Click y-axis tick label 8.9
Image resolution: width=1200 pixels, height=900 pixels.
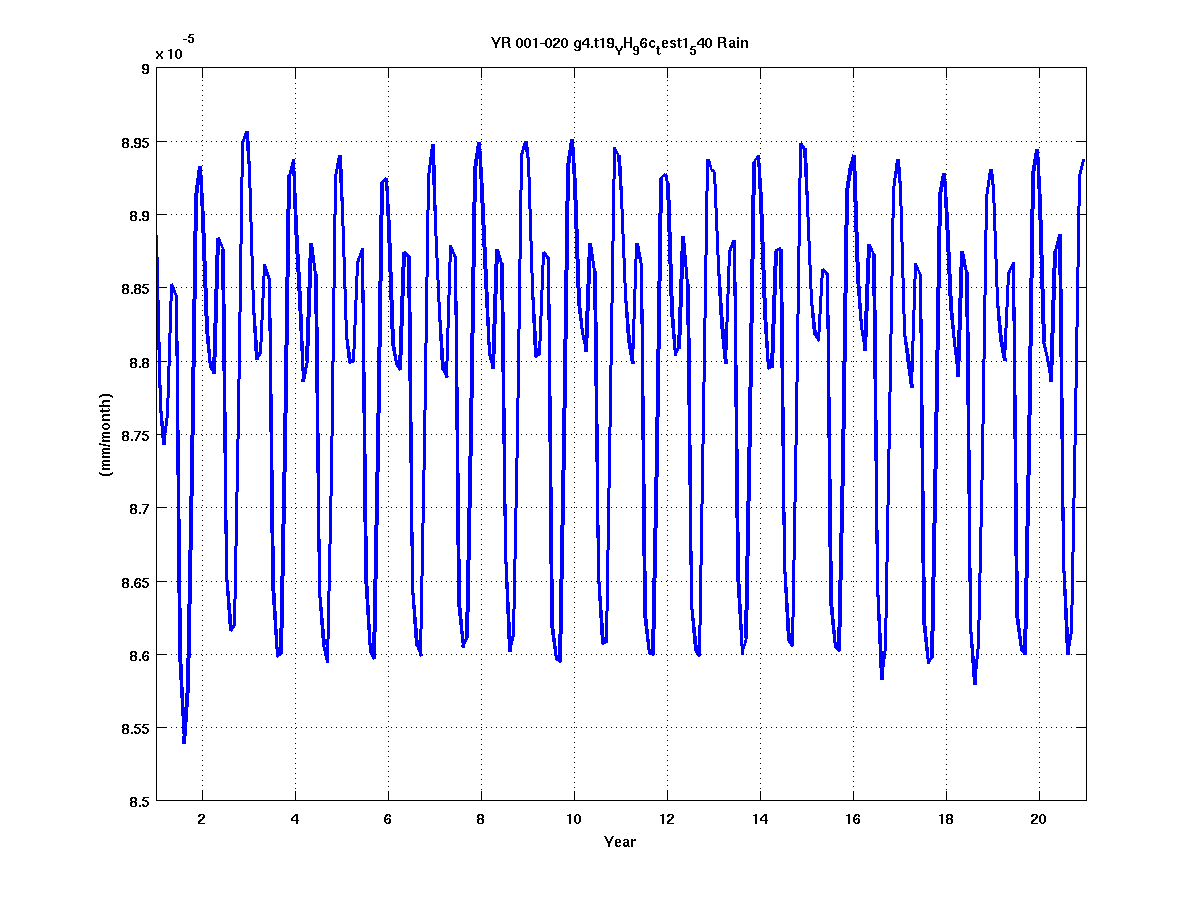click(x=139, y=215)
